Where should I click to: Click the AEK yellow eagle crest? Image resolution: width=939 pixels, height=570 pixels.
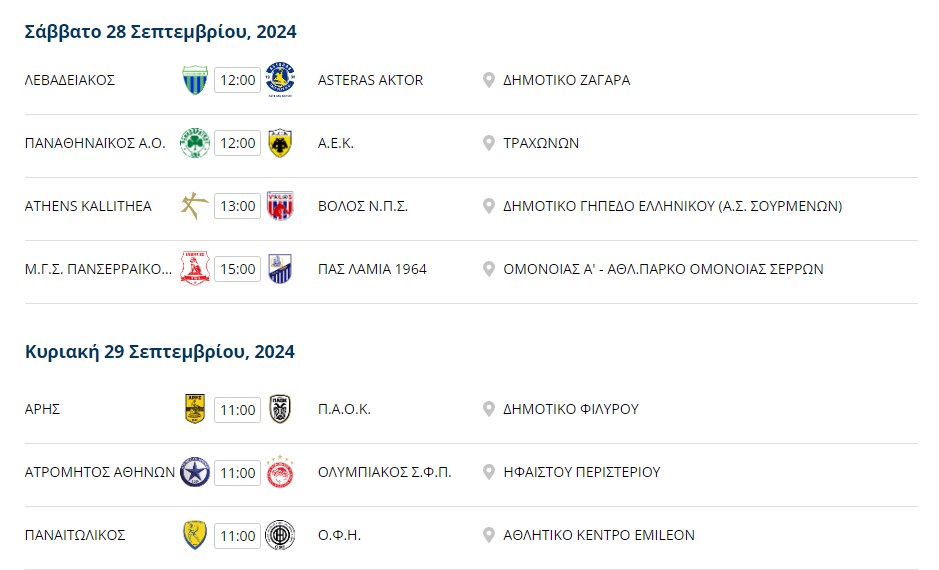[x=280, y=143]
